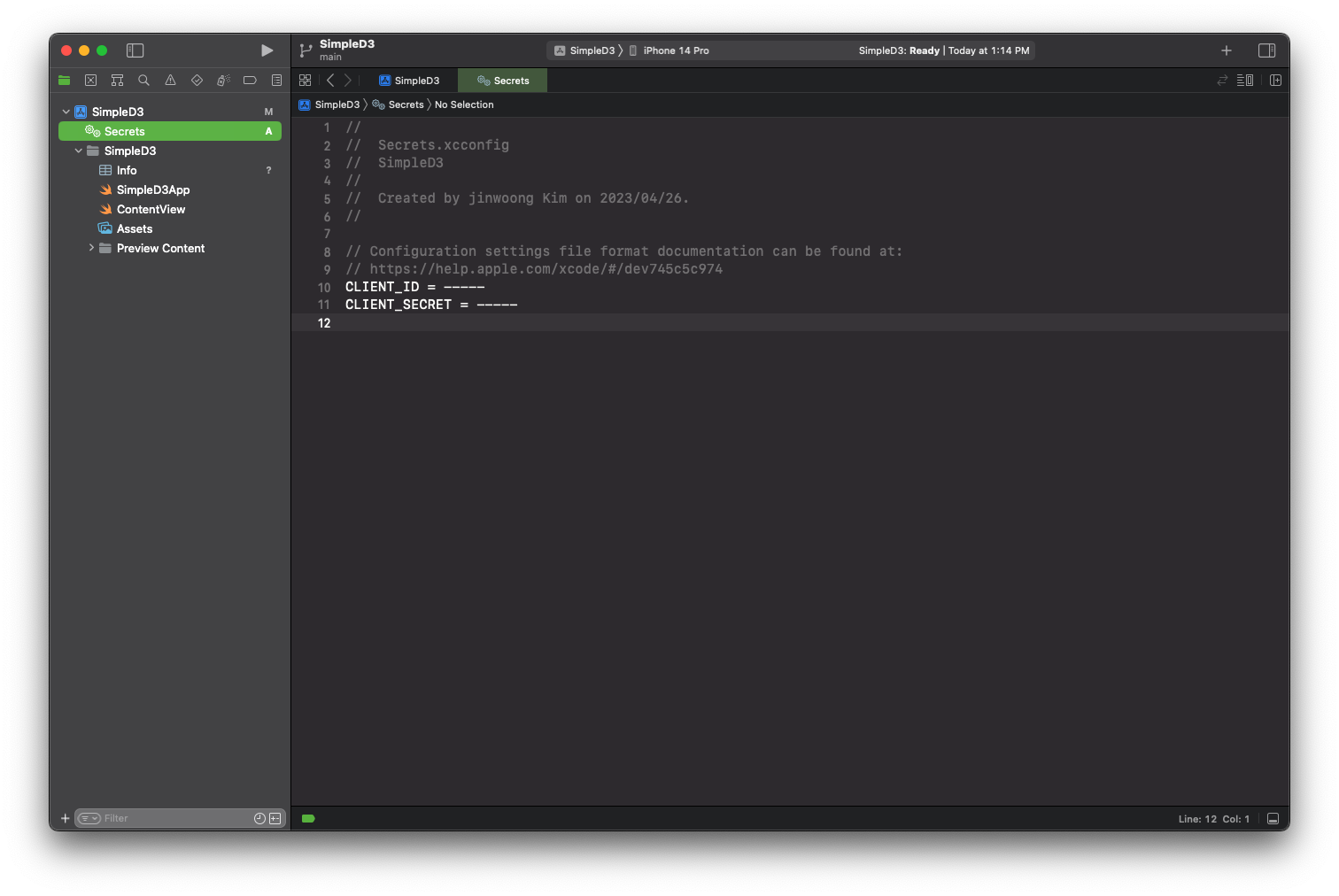This screenshot has width=1339, height=896.
Task: Toggle the inspector panel on right
Action: (1266, 50)
